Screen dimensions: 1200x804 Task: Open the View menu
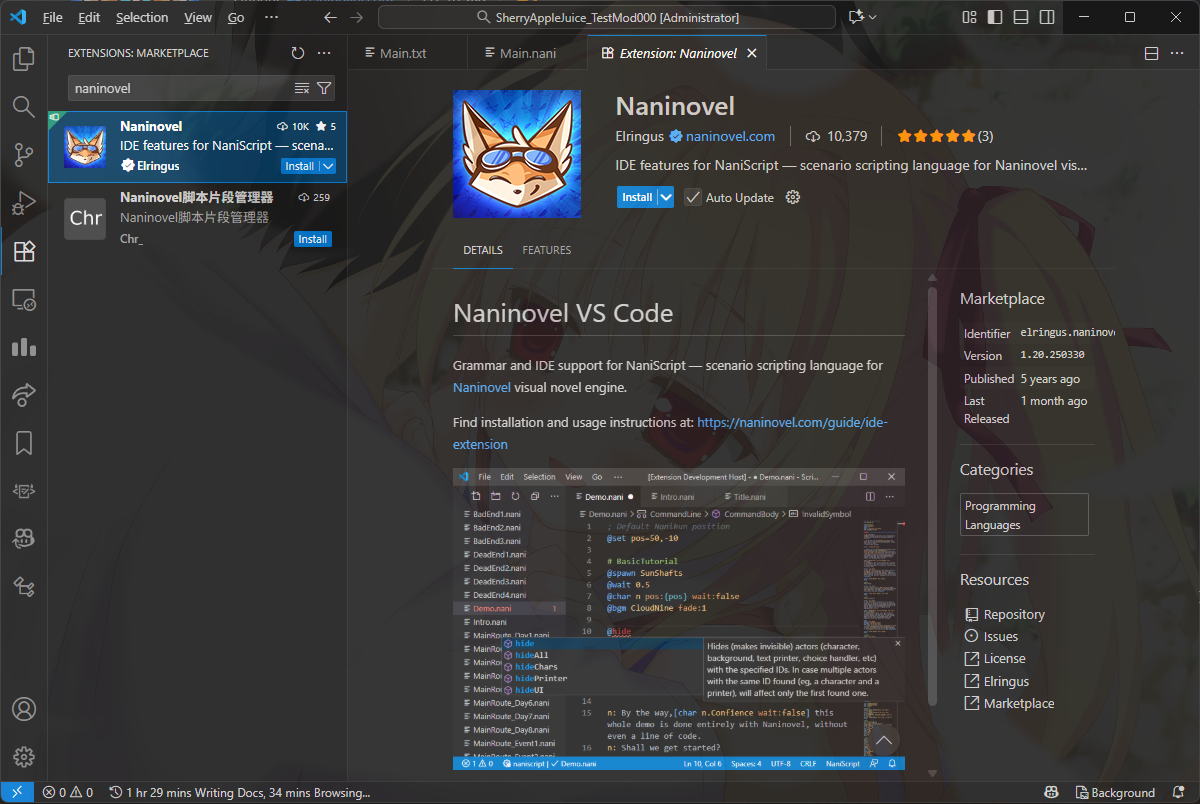tap(197, 17)
